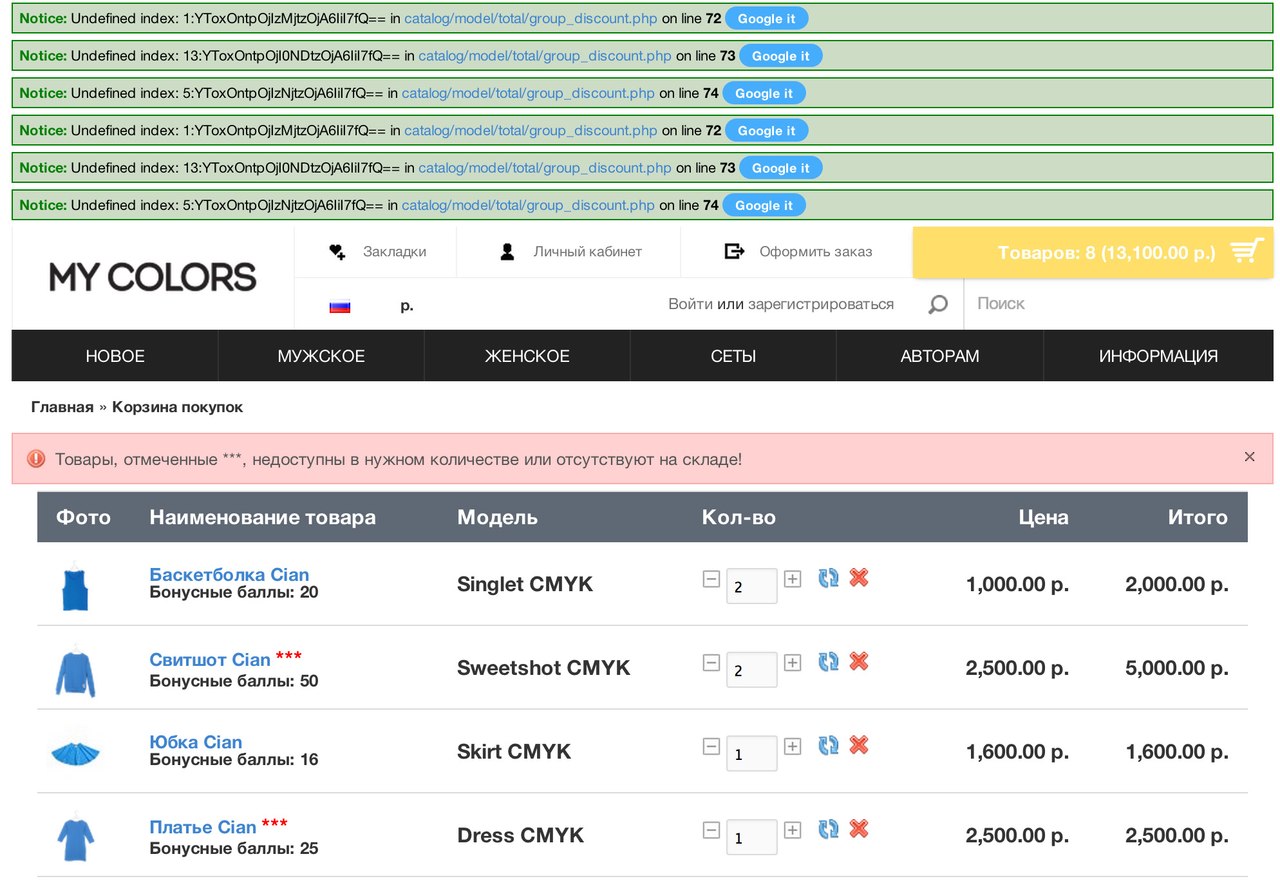The width and height of the screenshot is (1280, 890).
Task: Remove Баскетболка Cian from cart
Action: click(x=859, y=577)
